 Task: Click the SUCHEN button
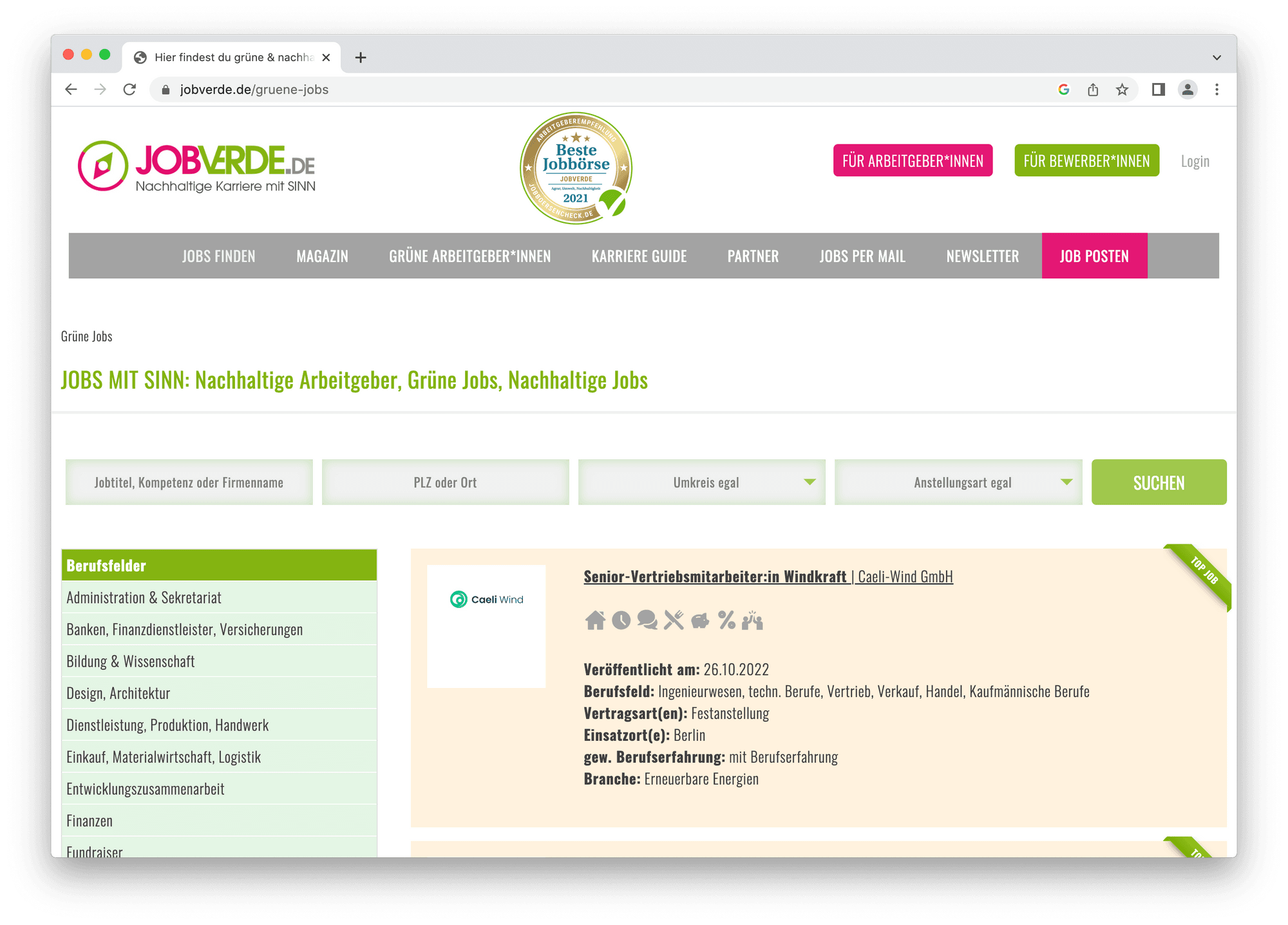(1159, 482)
